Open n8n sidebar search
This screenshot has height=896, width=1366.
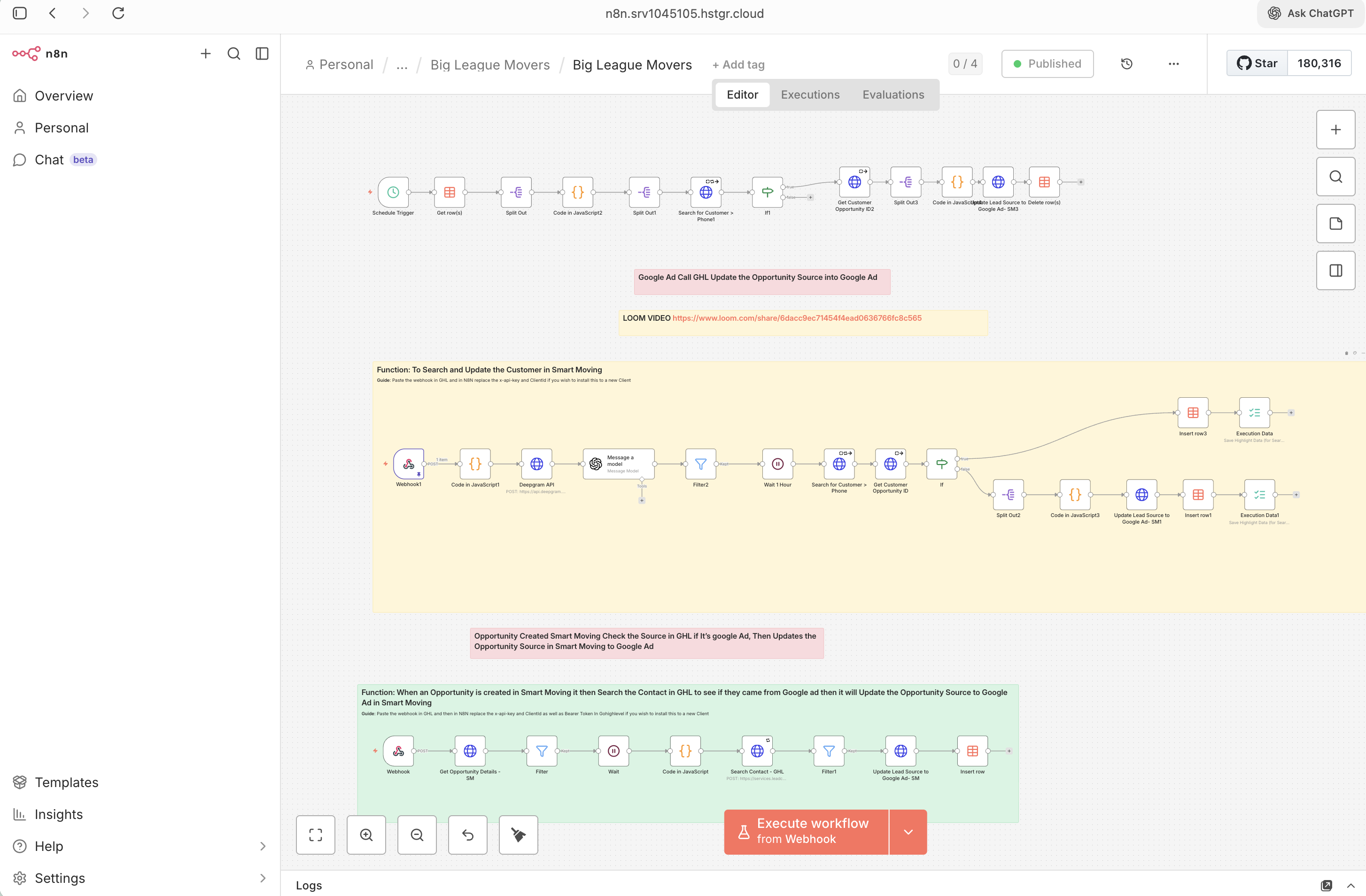(x=233, y=54)
